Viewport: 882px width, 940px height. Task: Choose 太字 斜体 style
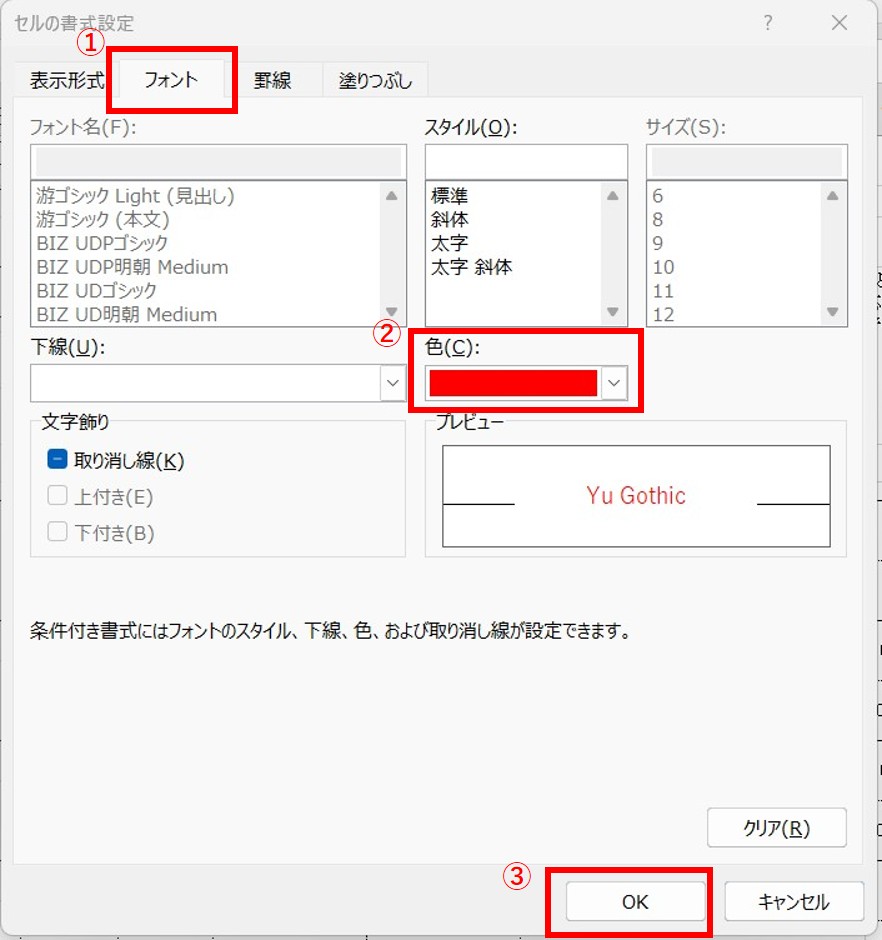[471, 267]
